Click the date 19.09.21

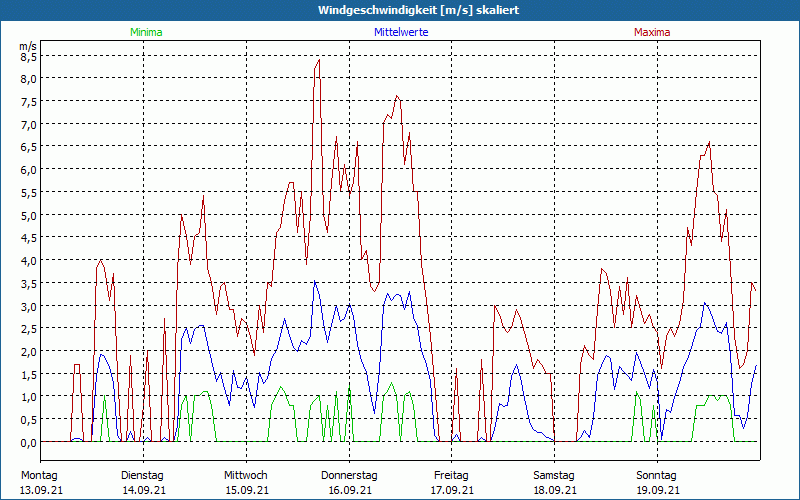coord(658,490)
